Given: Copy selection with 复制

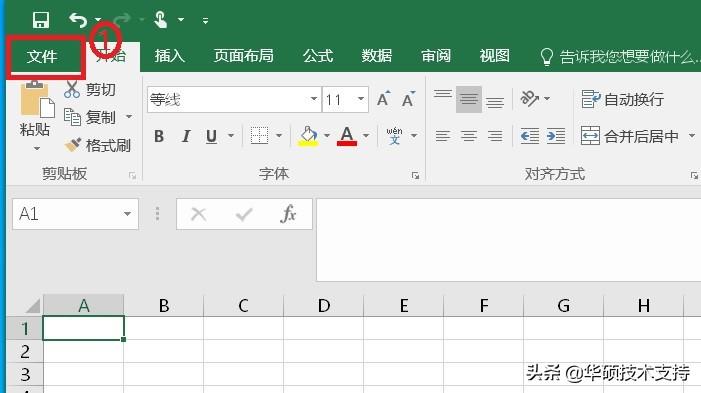Looking at the screenshot, I should pyautogui.click(x=90, y=117).
